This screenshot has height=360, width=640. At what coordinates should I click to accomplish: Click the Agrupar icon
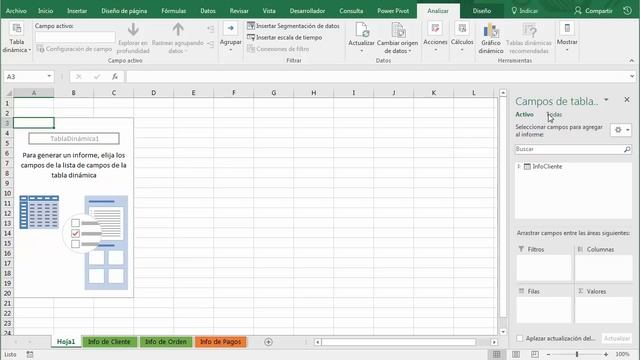231,29
